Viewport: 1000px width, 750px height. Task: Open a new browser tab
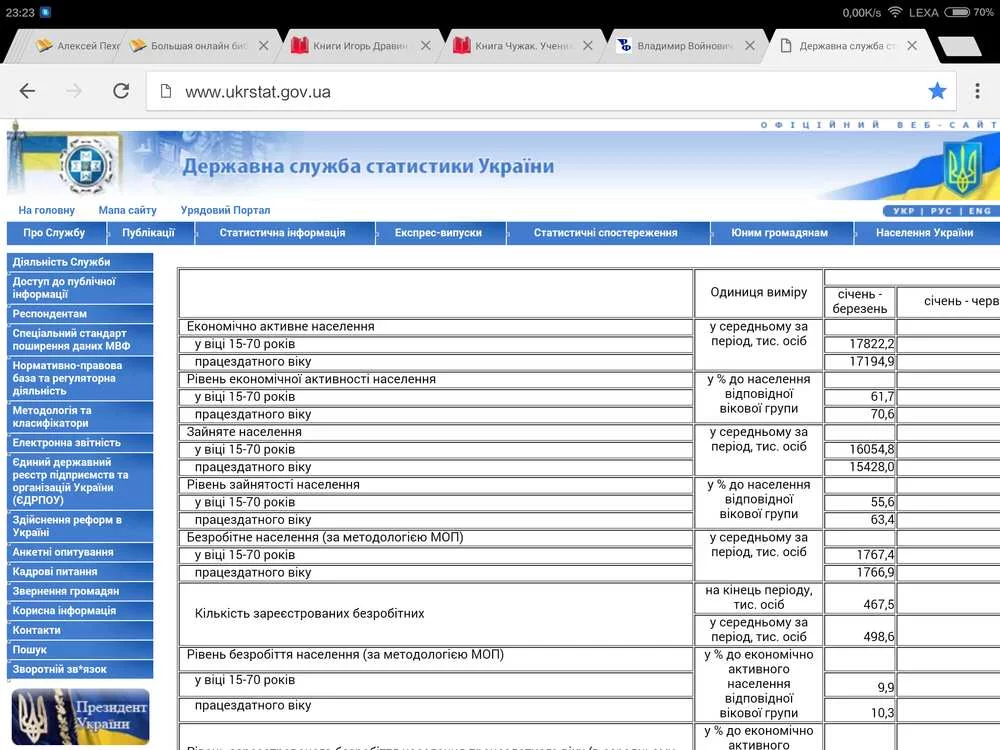[x=959, y=46]
